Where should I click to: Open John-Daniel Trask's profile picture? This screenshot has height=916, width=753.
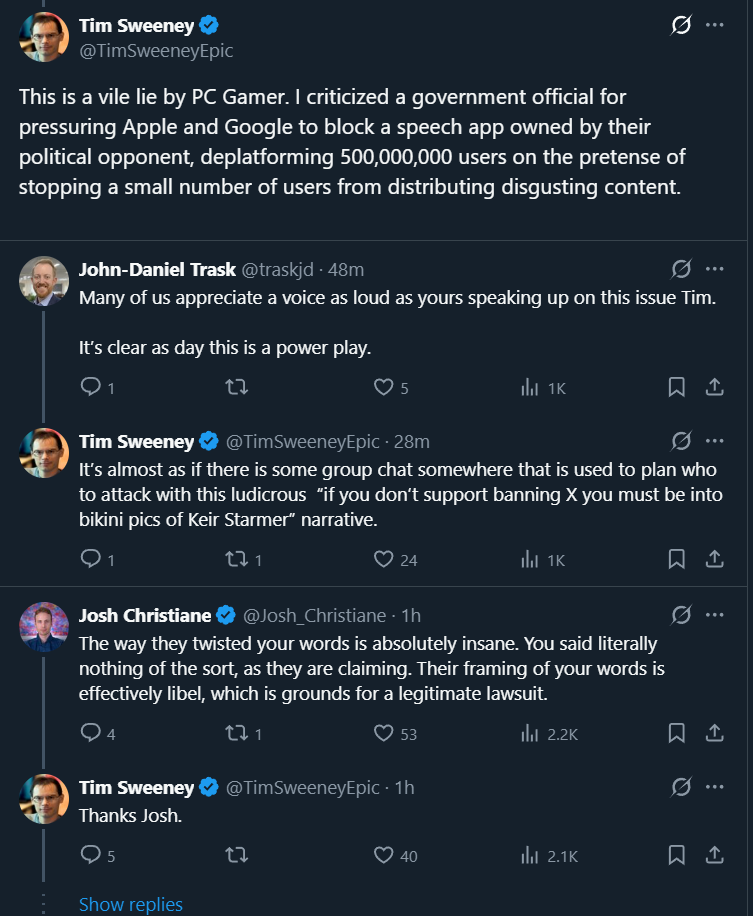44,281
